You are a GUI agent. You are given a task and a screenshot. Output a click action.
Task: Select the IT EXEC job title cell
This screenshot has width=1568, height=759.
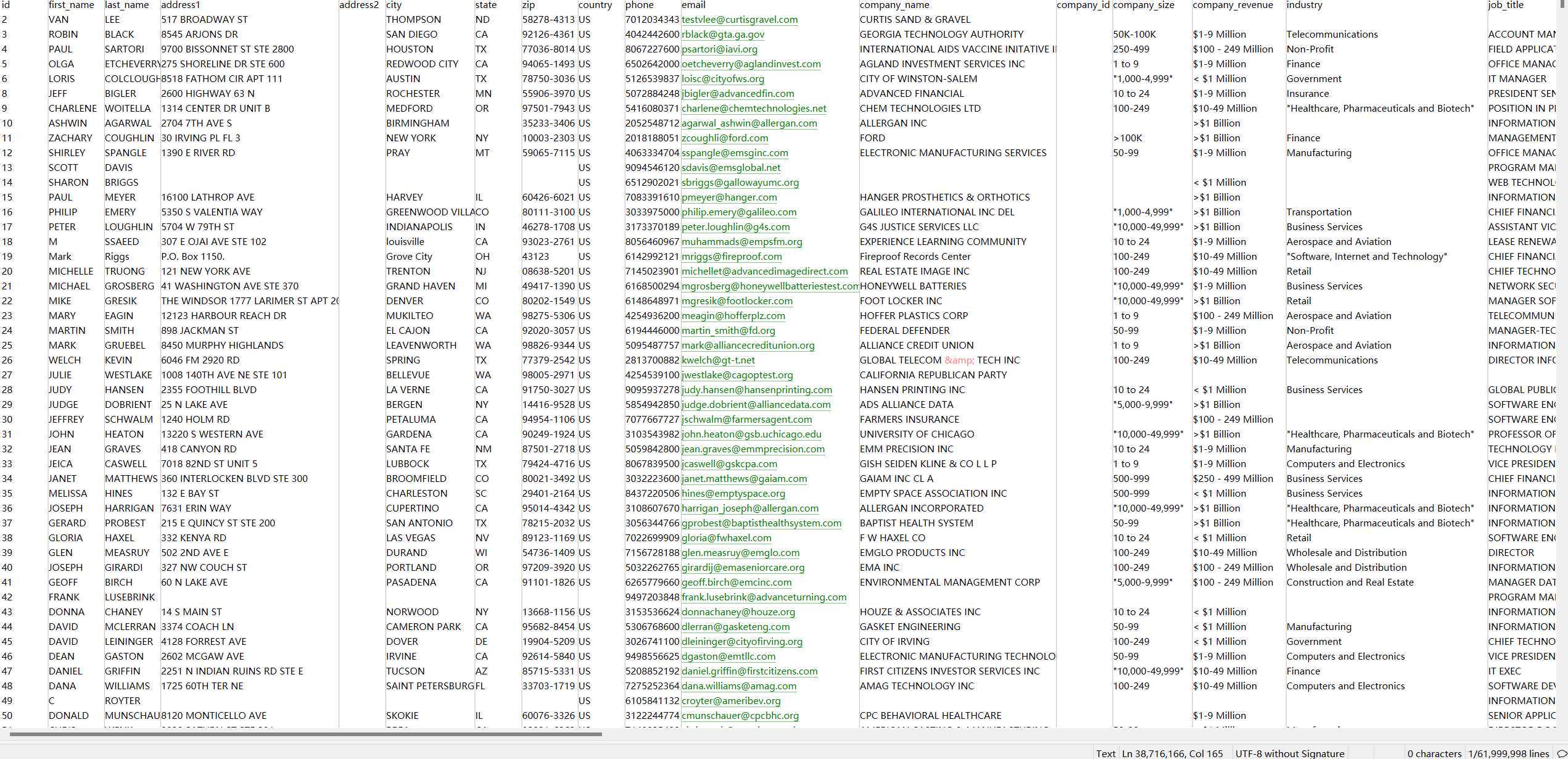click(1504, 671)
